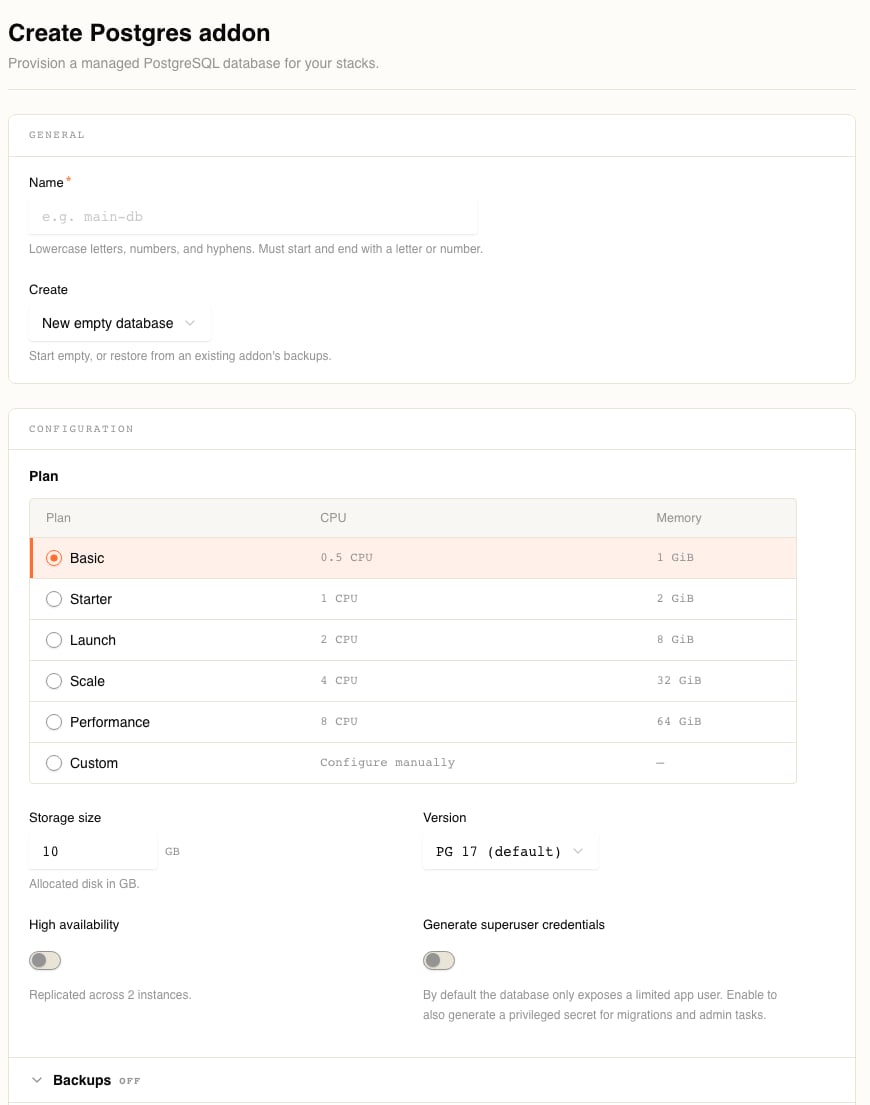Expand the Backups section chevron
This screenshot has width=870, height=1105.
pos(37,1080)
